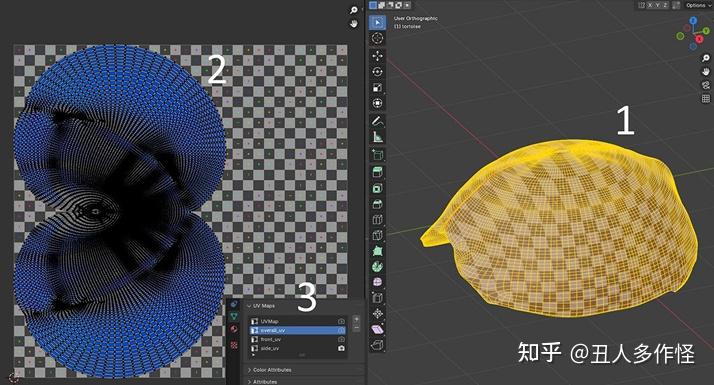This screenshot has width=714, height=385.
Task: Select the Transform tool
Action: click(x=377, y=103)
